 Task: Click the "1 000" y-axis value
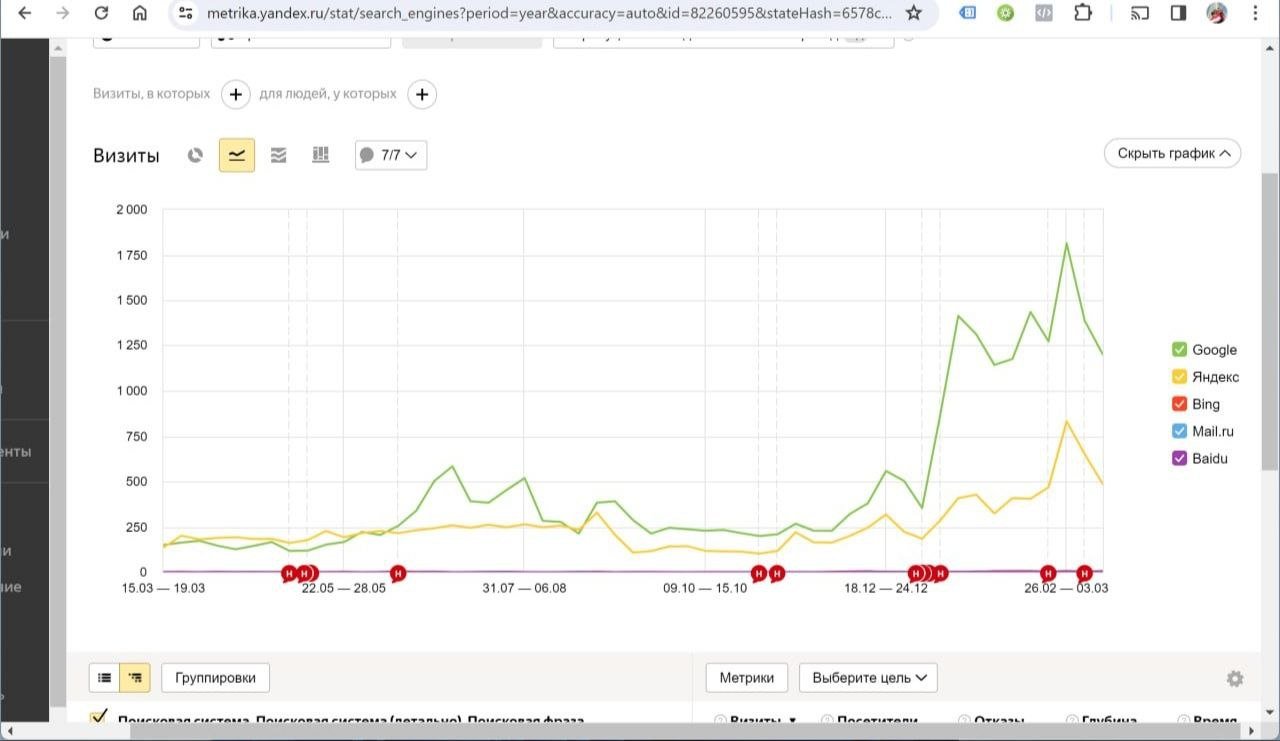tap(131, 391)
